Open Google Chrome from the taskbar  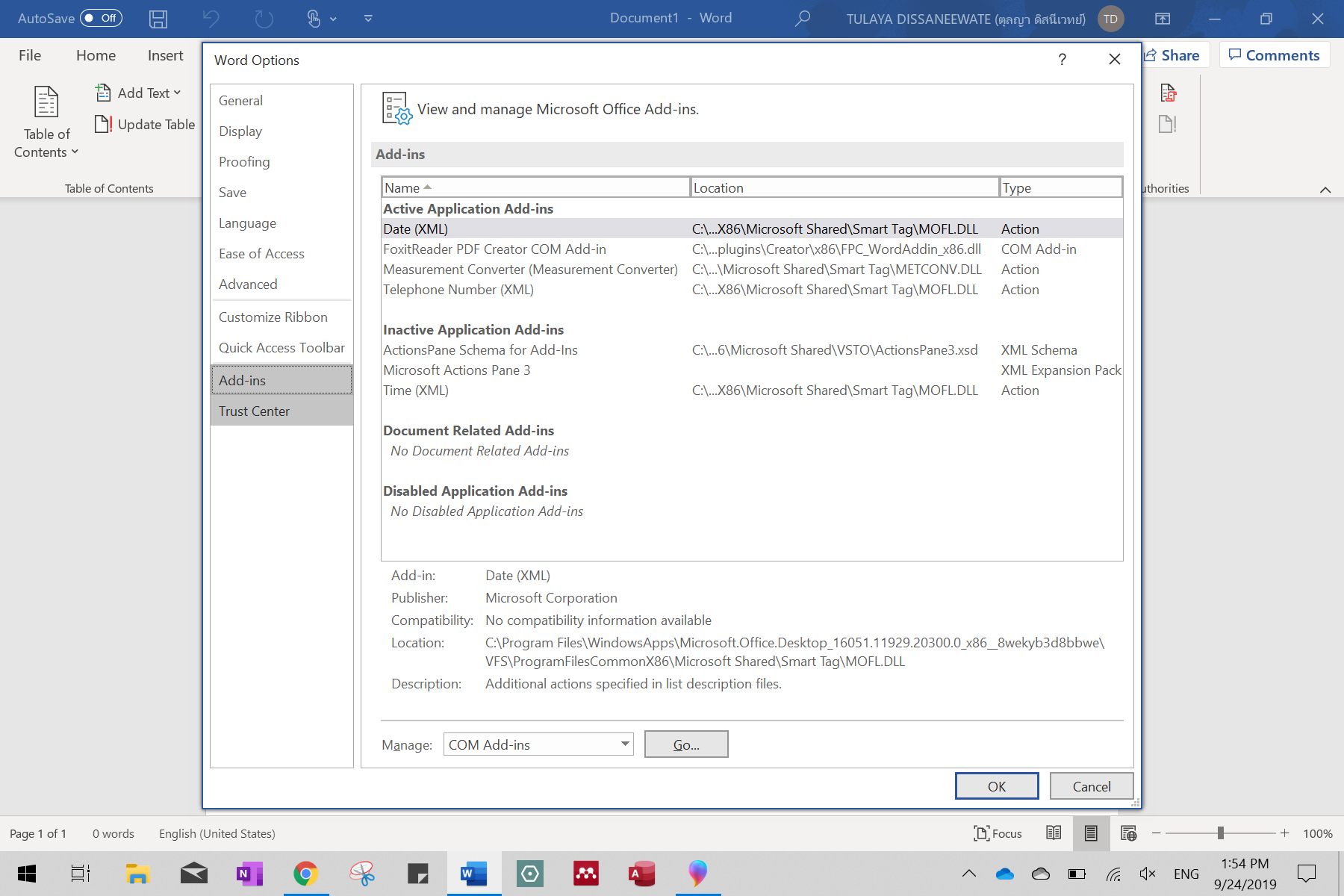(305, 874)
